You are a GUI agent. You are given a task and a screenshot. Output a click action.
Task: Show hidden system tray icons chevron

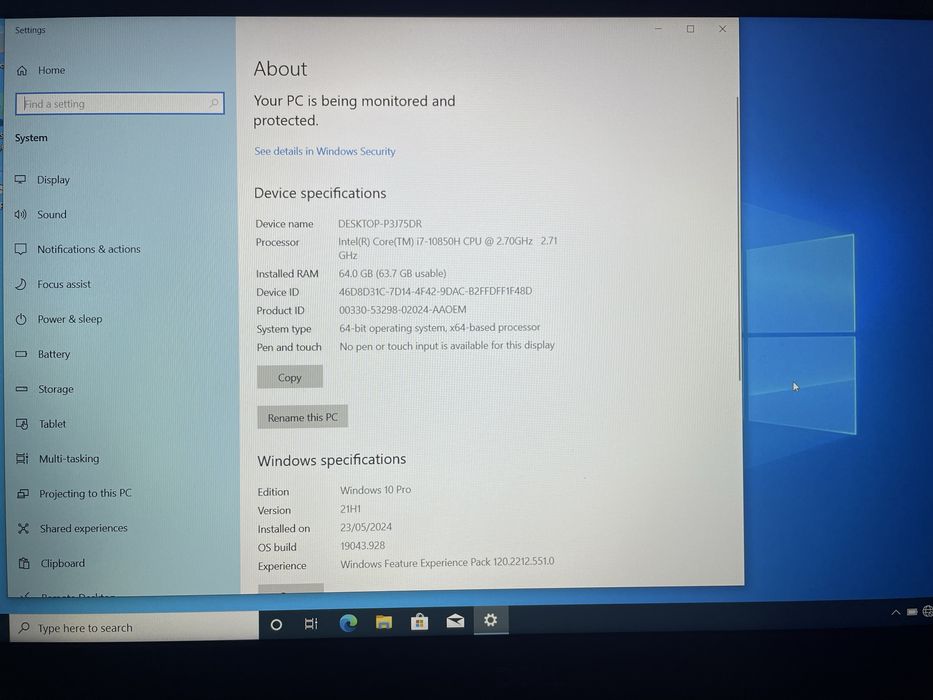coord(896,612)
